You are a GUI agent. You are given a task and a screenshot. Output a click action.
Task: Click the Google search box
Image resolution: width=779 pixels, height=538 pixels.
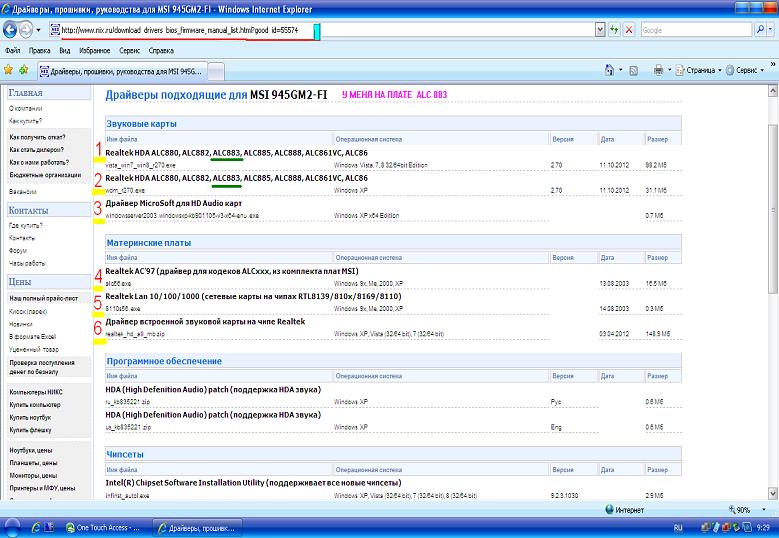(x=696, y=30)
